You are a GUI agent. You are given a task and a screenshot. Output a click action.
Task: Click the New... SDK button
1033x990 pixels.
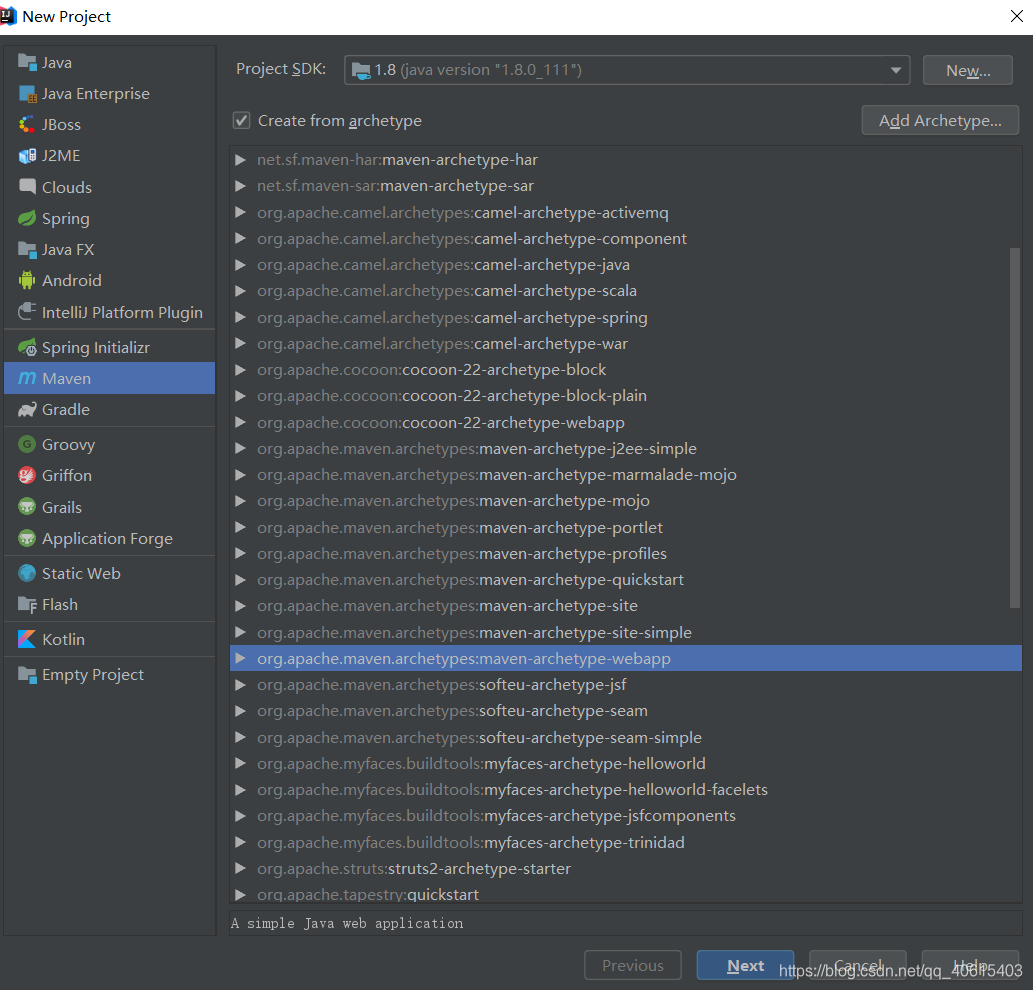(x=968, y=70)
